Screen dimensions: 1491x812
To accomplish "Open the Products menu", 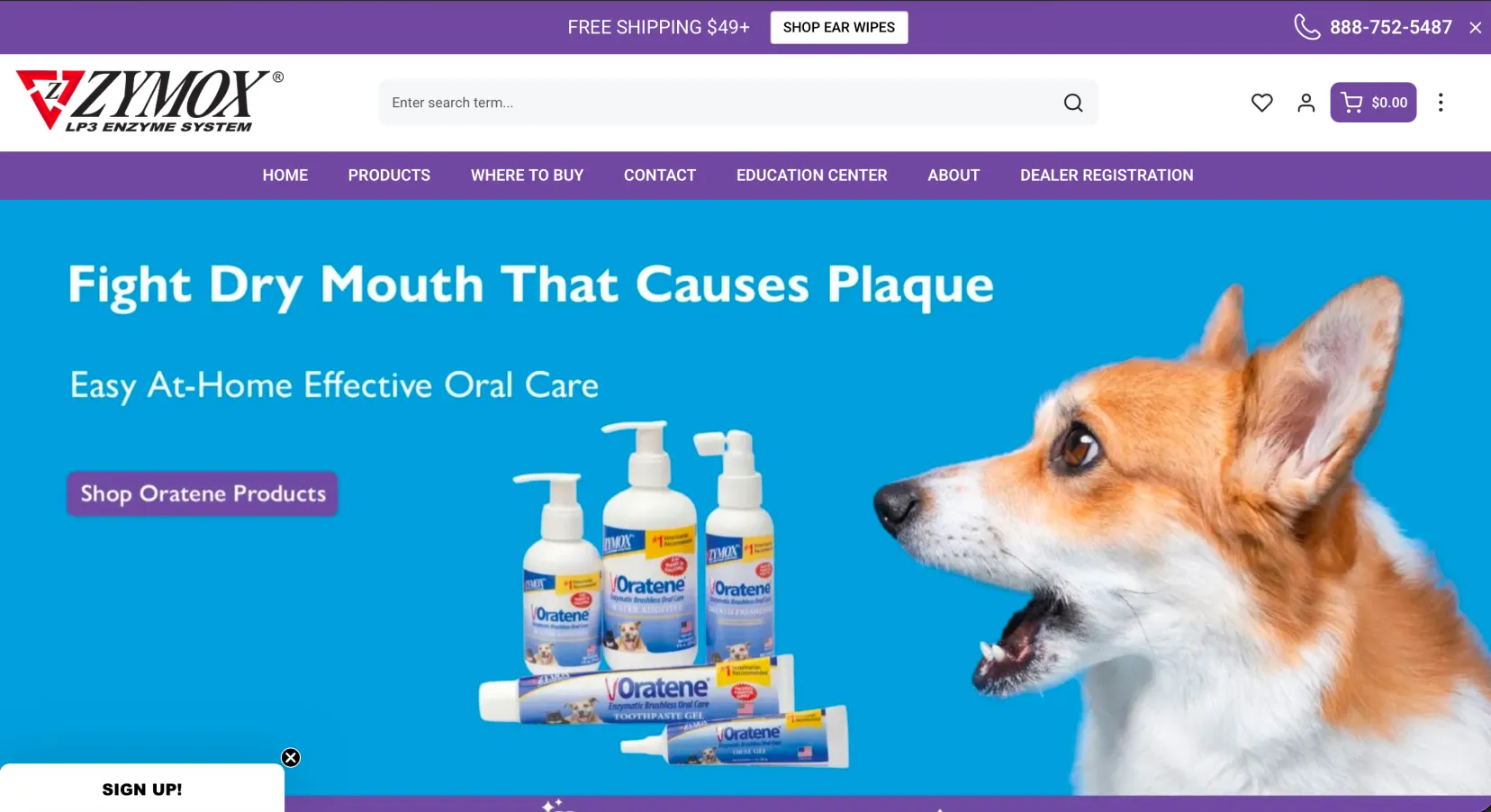I will (x=389, y=176).
